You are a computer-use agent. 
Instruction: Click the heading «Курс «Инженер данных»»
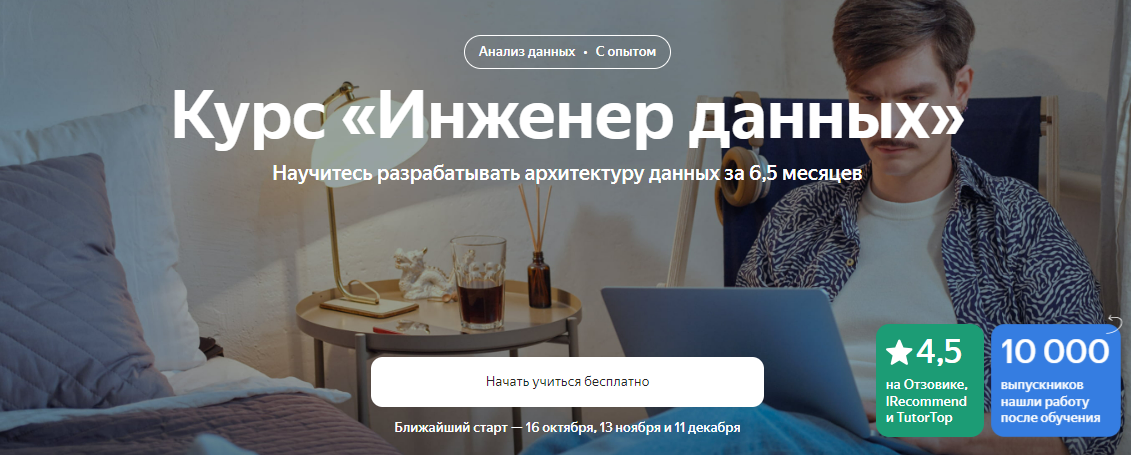[x=567, y=115]
